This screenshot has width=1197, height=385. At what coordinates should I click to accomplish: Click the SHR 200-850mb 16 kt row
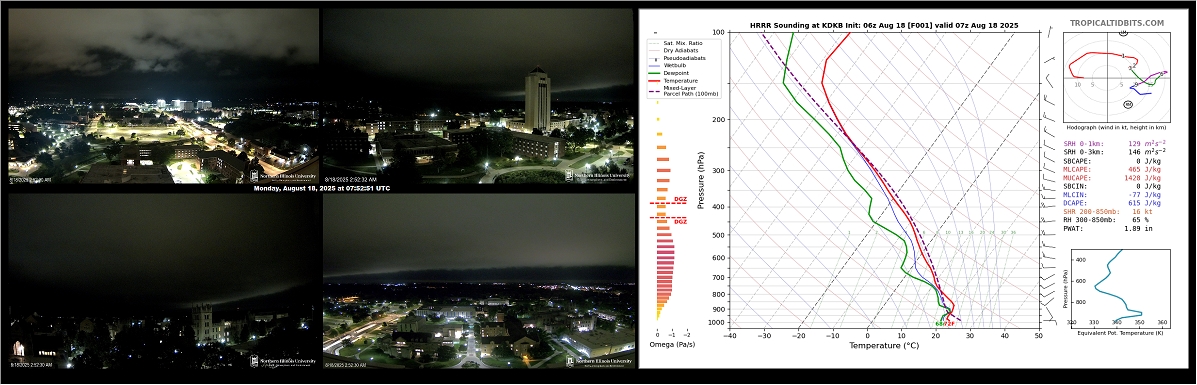[x=1109, y=212]
